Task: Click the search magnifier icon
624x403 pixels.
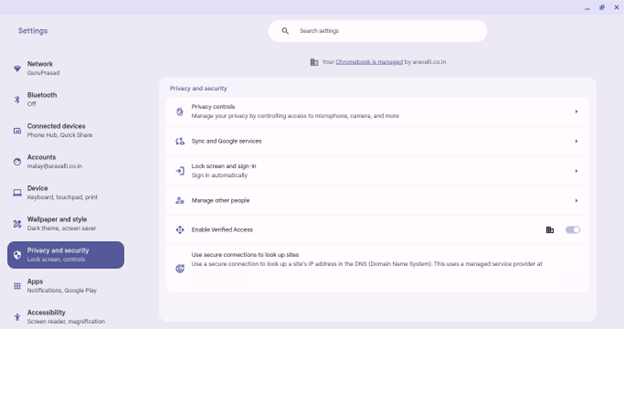Action: click(285, 31)
